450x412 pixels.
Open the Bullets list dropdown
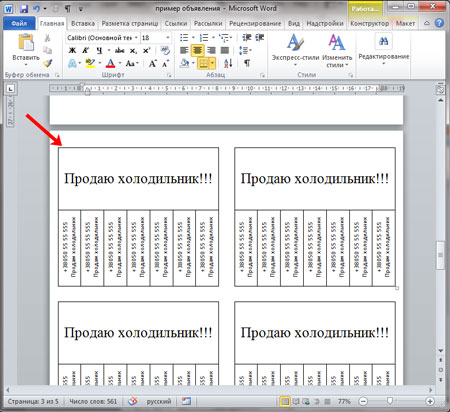[x=193, y=38]
